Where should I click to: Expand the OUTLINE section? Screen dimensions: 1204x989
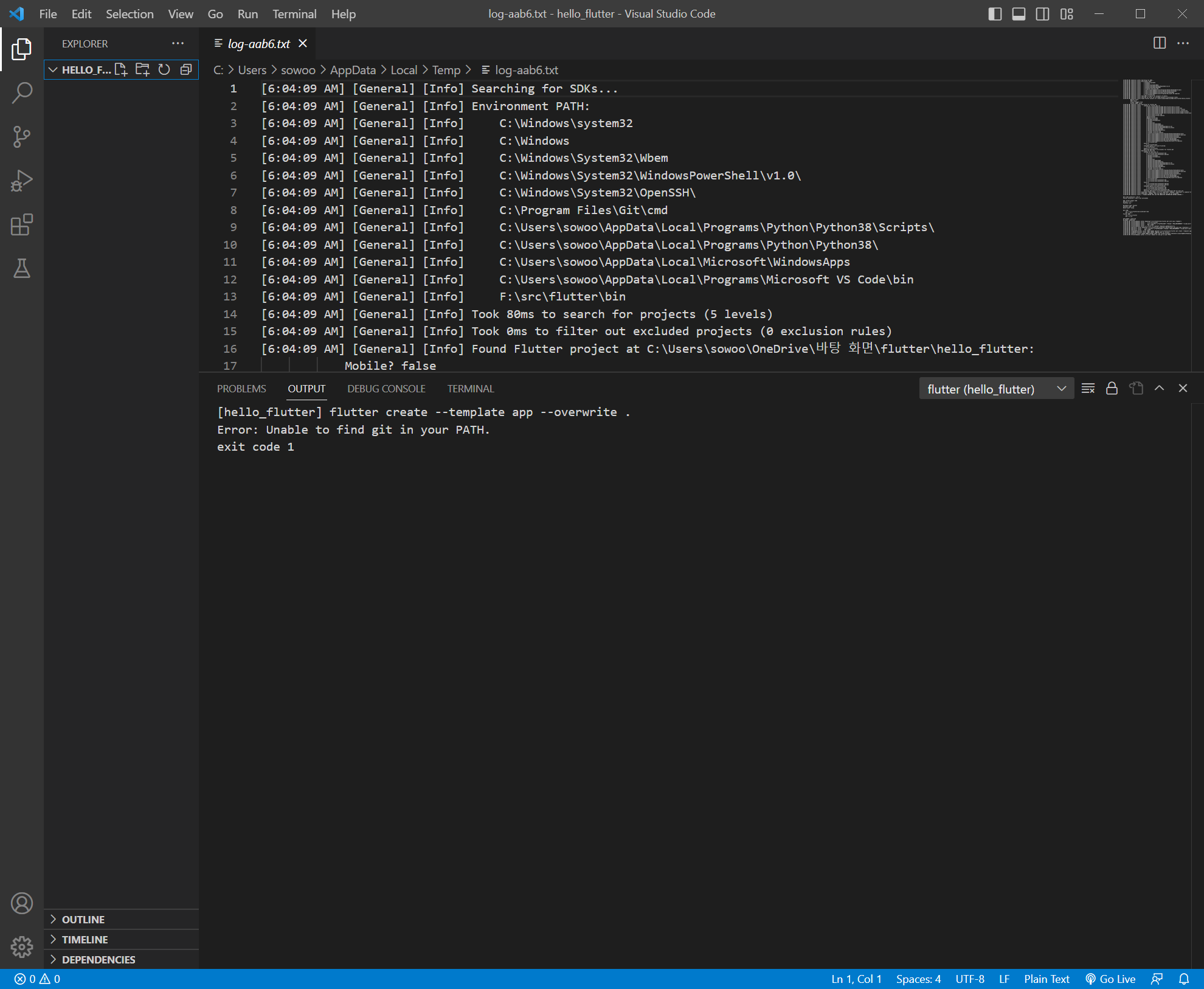click(x=122, y=920)
